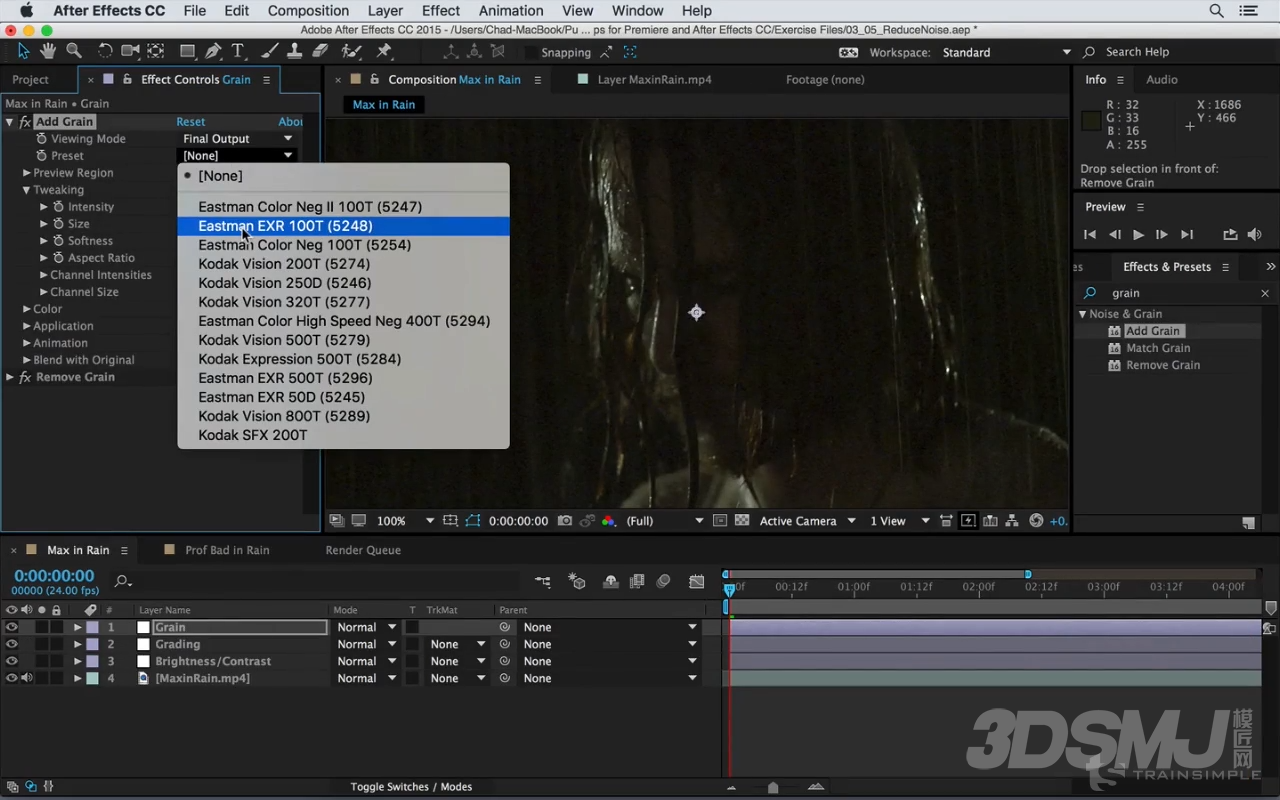This screenshot has width=1280, height=800.
Task: Click the current time indicator in timeline
Action: (729, 589)
